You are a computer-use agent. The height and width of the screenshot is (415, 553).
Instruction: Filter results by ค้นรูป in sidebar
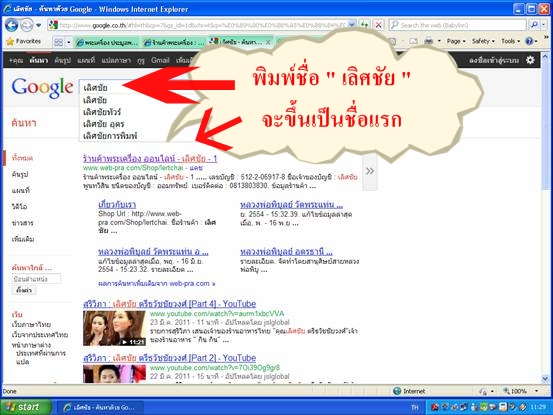[x=20, y=174]
